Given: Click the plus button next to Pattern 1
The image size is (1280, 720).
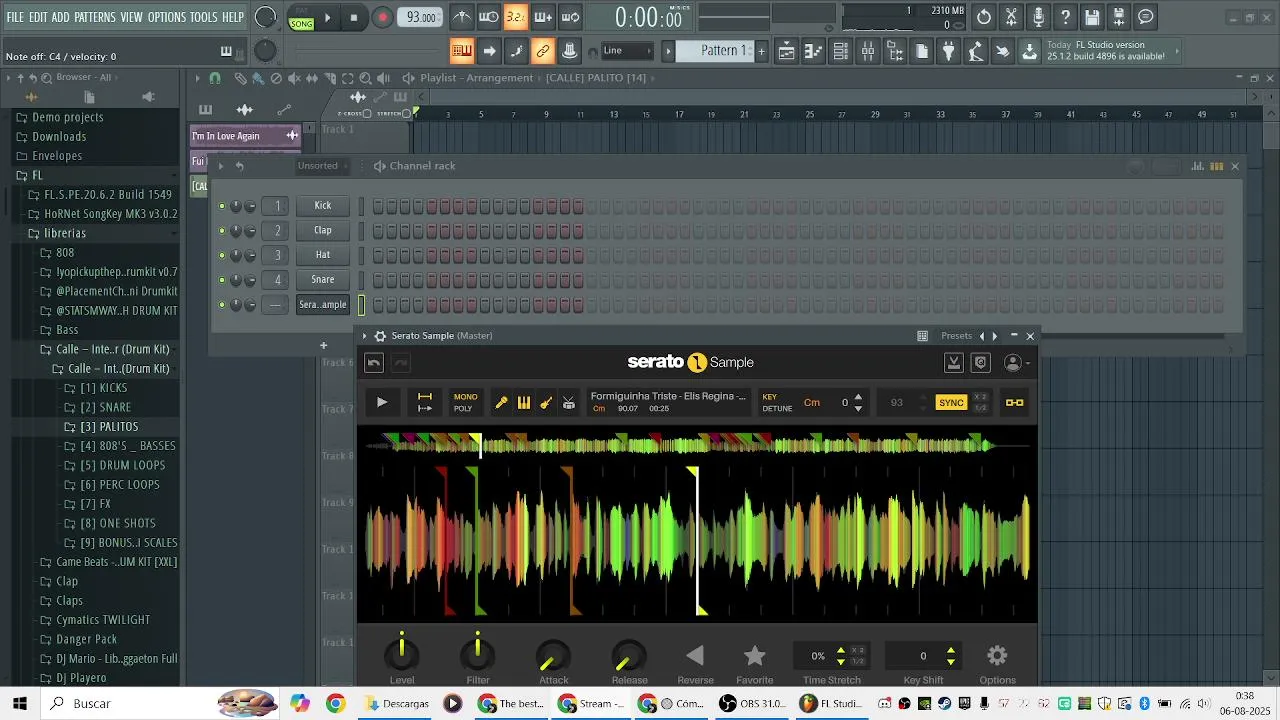Looking at the screenshot, I should 761,51.
